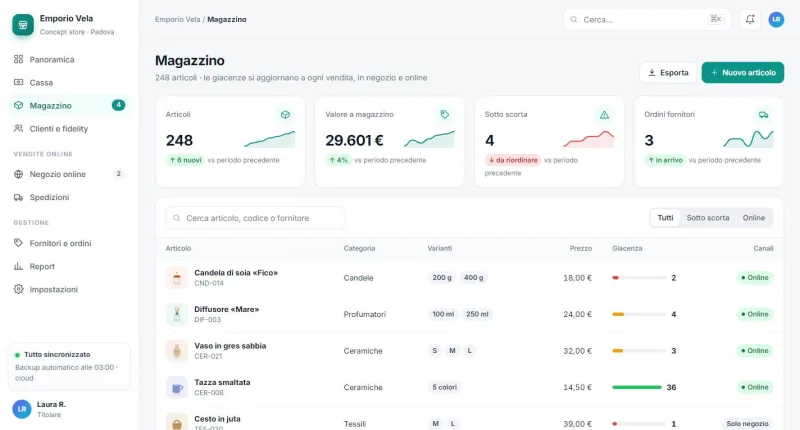Click the Online badge for Tazza smaltata
Viewport: 800px width, 430px height.
(755, 388)
